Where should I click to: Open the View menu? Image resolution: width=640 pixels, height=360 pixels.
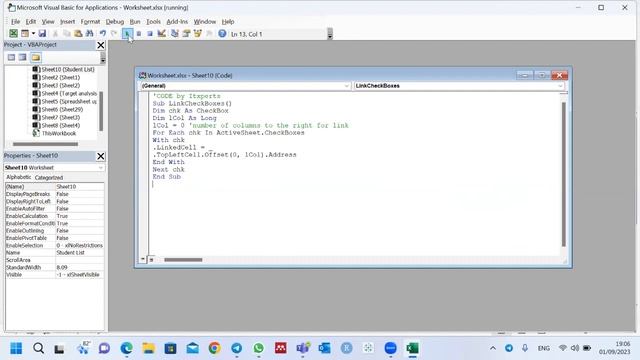[x=48, y=22]
